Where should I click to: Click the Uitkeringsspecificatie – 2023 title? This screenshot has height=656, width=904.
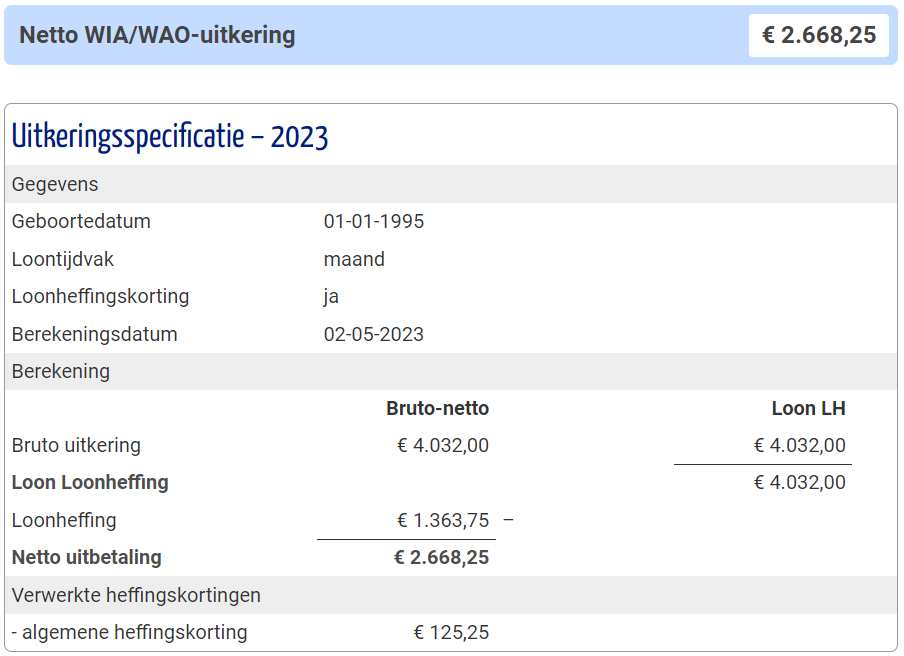coord(170,137)
